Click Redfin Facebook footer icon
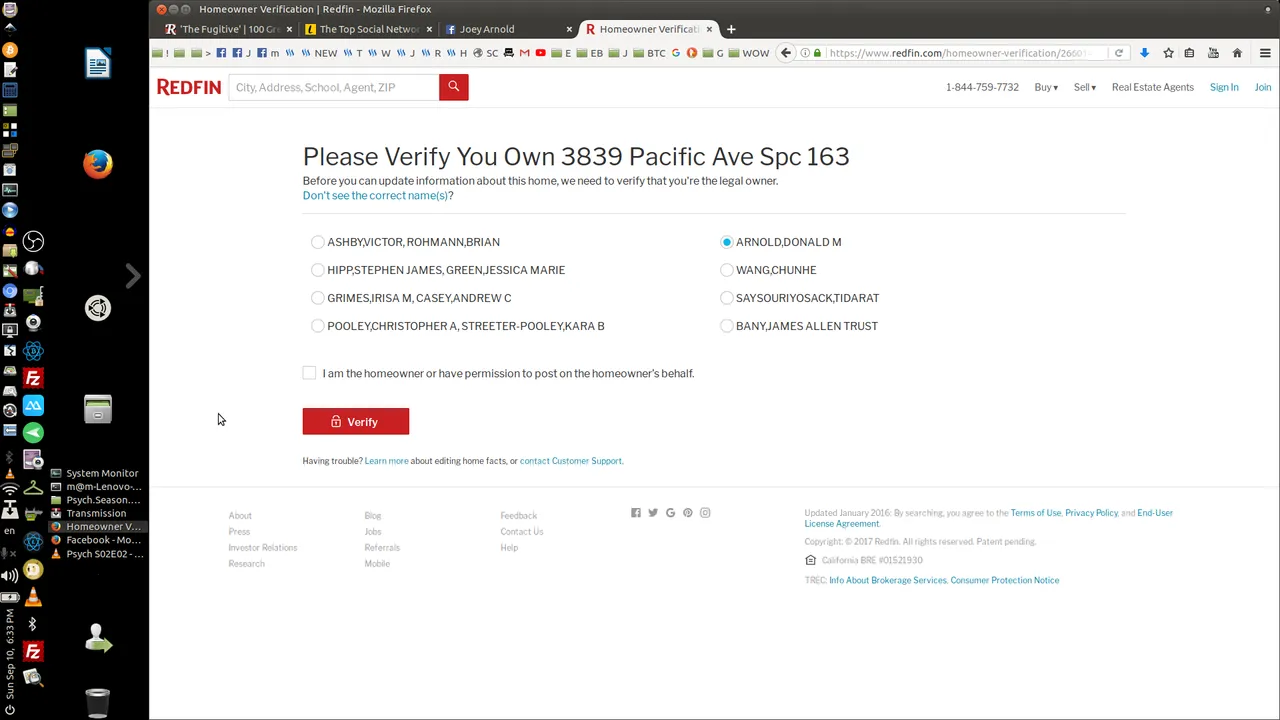 636,513
